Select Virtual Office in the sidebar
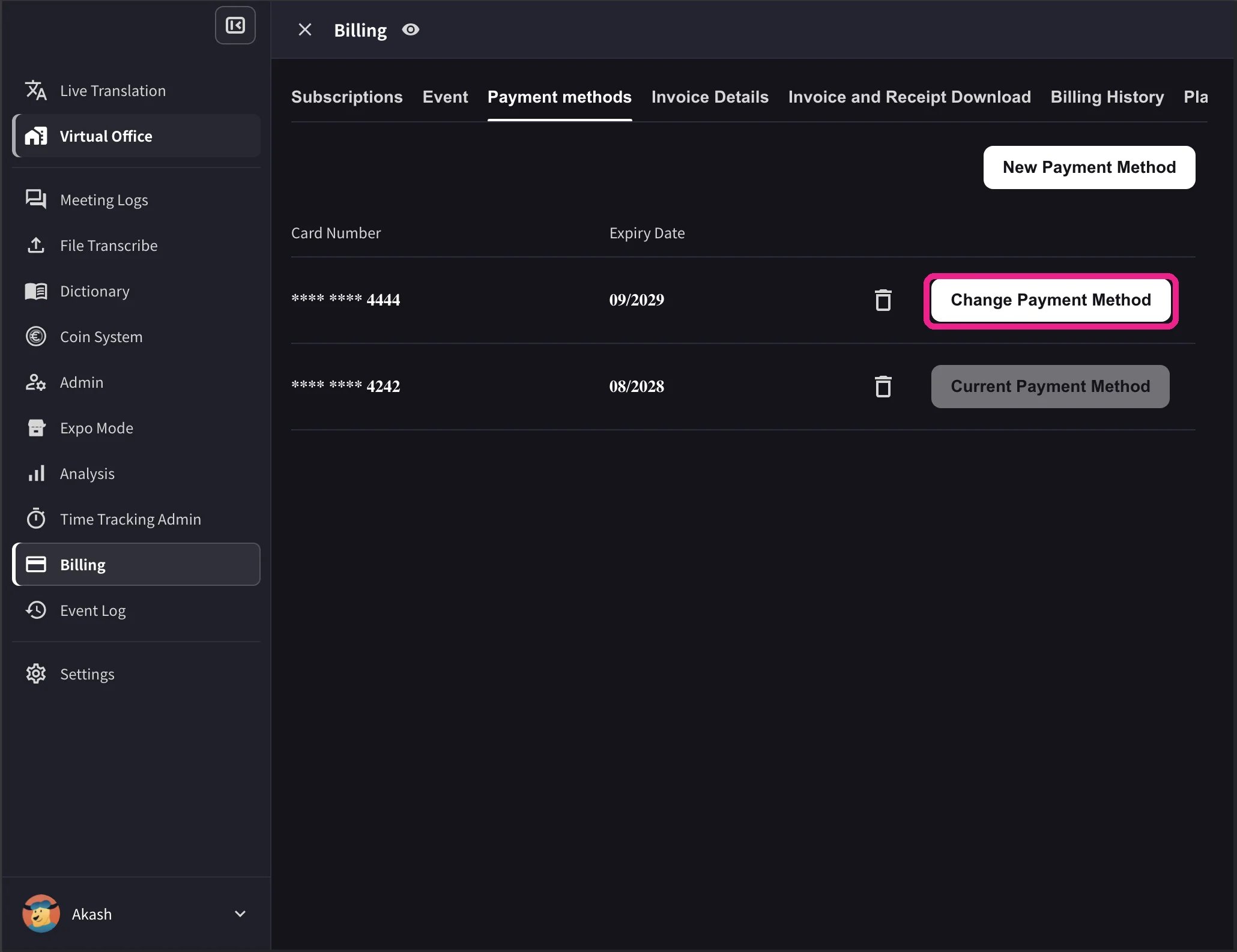The image size is (1237, 952). point(136,136)
